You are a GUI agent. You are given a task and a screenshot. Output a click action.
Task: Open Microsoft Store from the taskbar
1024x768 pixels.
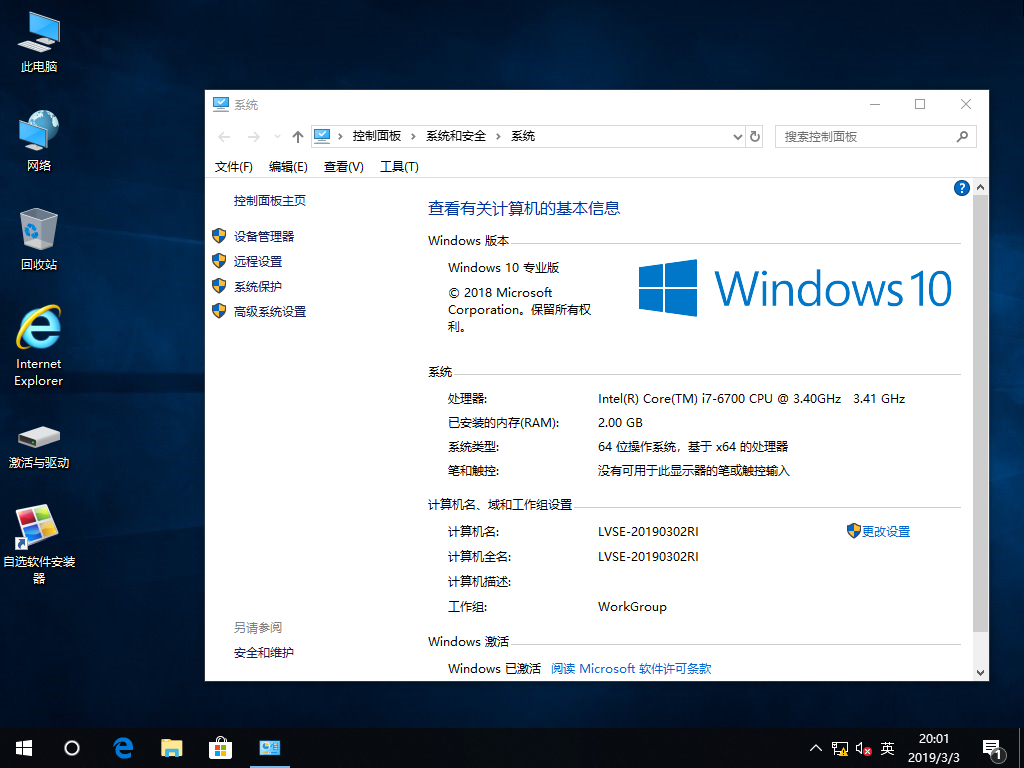coord(220,747)
